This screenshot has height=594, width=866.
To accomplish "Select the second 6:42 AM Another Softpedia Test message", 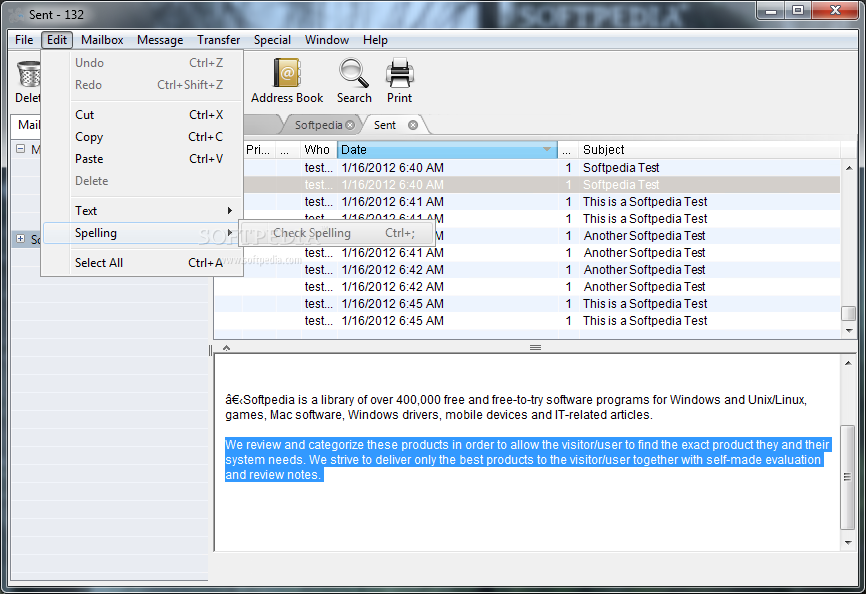I will (x=527, y=287).
